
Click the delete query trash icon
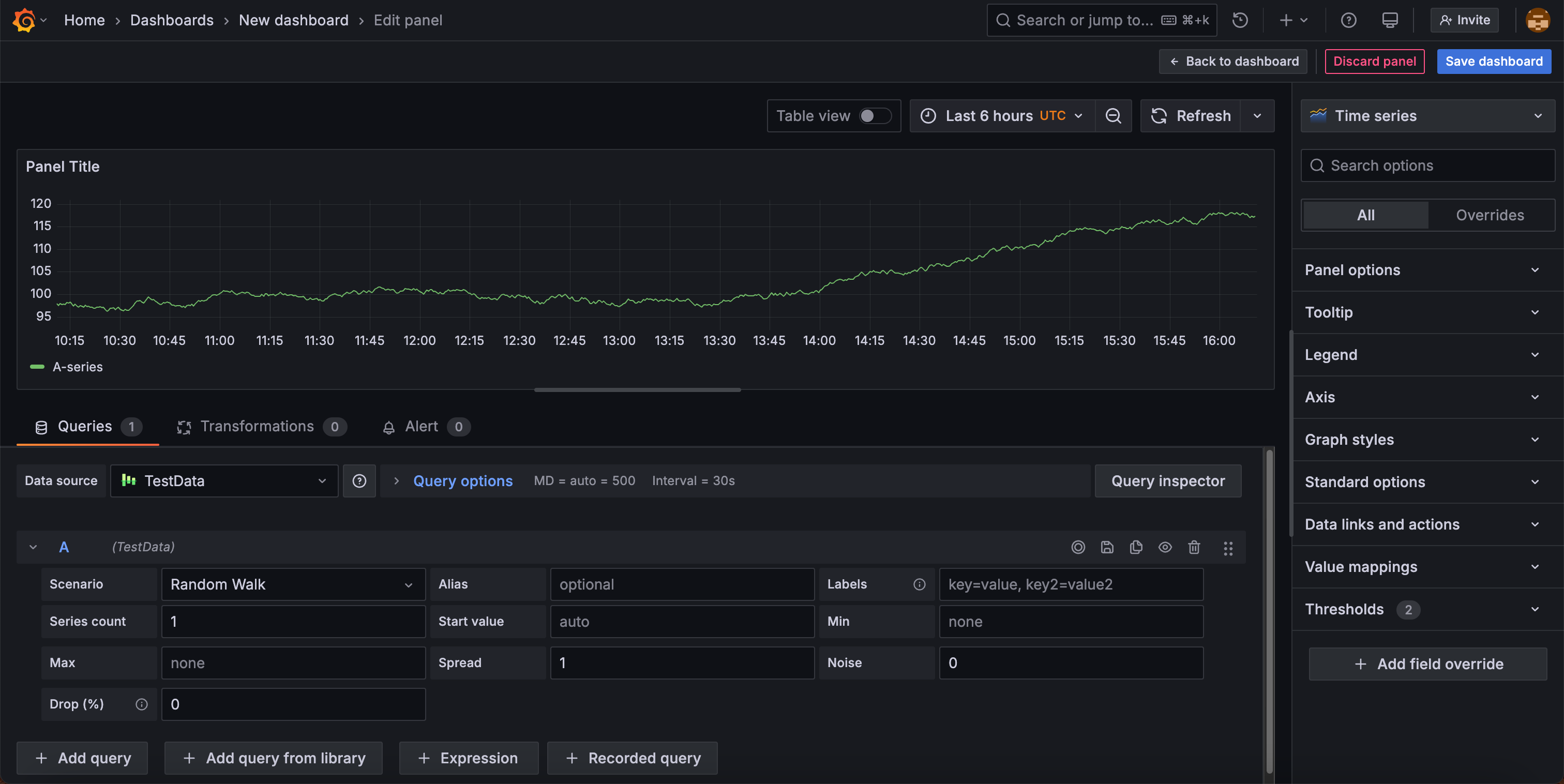pyautogui.click(x=1194, y=547)
